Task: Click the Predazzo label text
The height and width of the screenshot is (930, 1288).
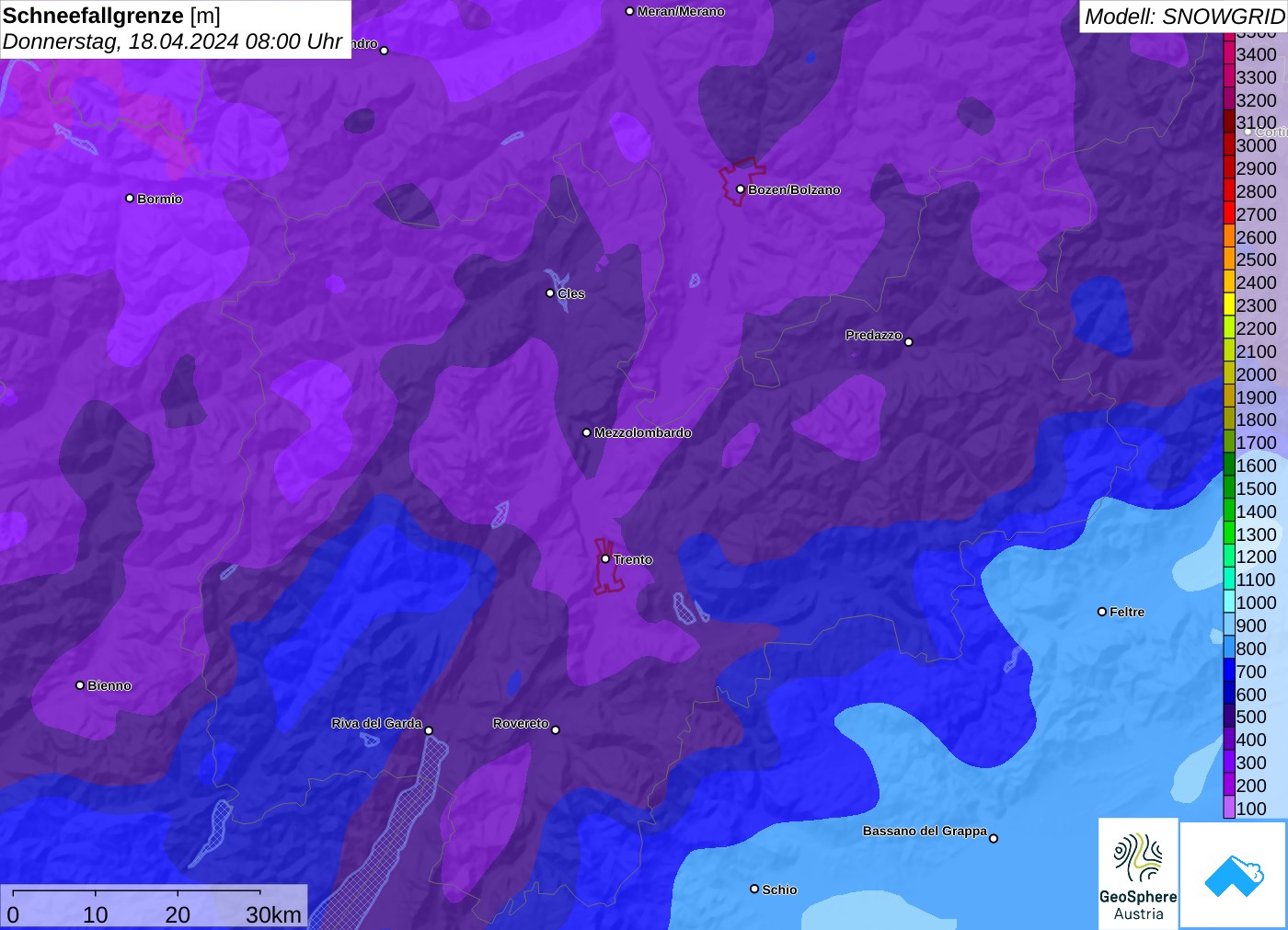Action: point(874,335)
